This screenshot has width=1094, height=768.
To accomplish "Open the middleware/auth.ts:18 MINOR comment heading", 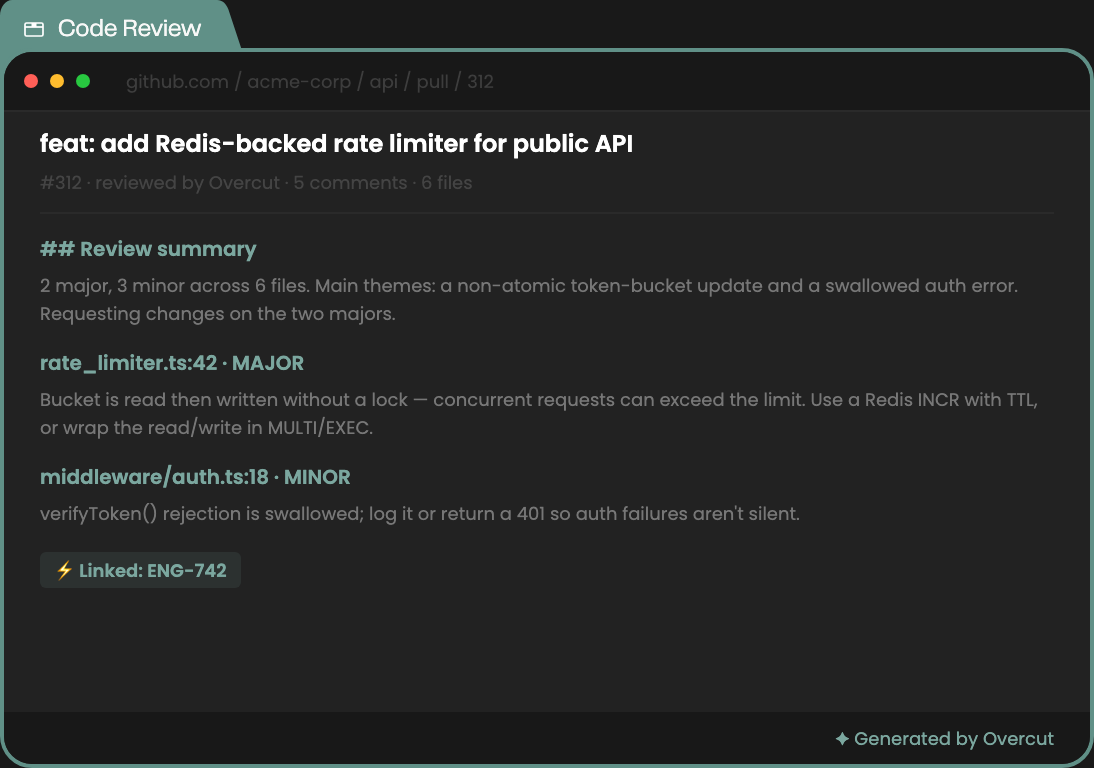I will click(195, 477).
